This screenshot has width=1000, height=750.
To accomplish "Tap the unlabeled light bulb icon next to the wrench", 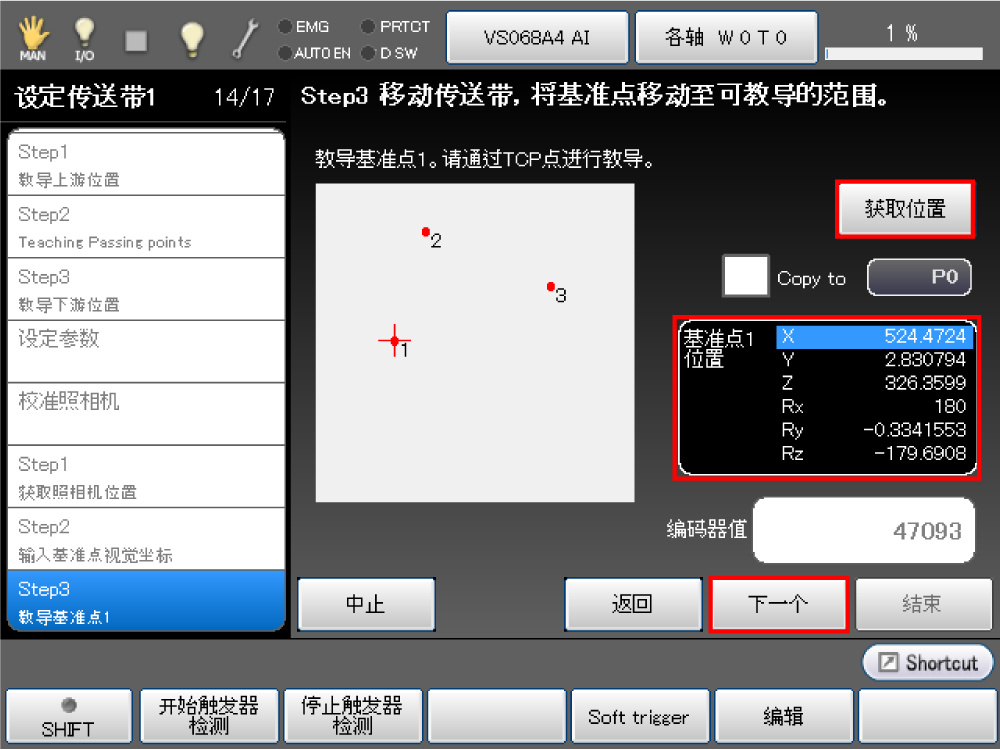I will [191, 38].
